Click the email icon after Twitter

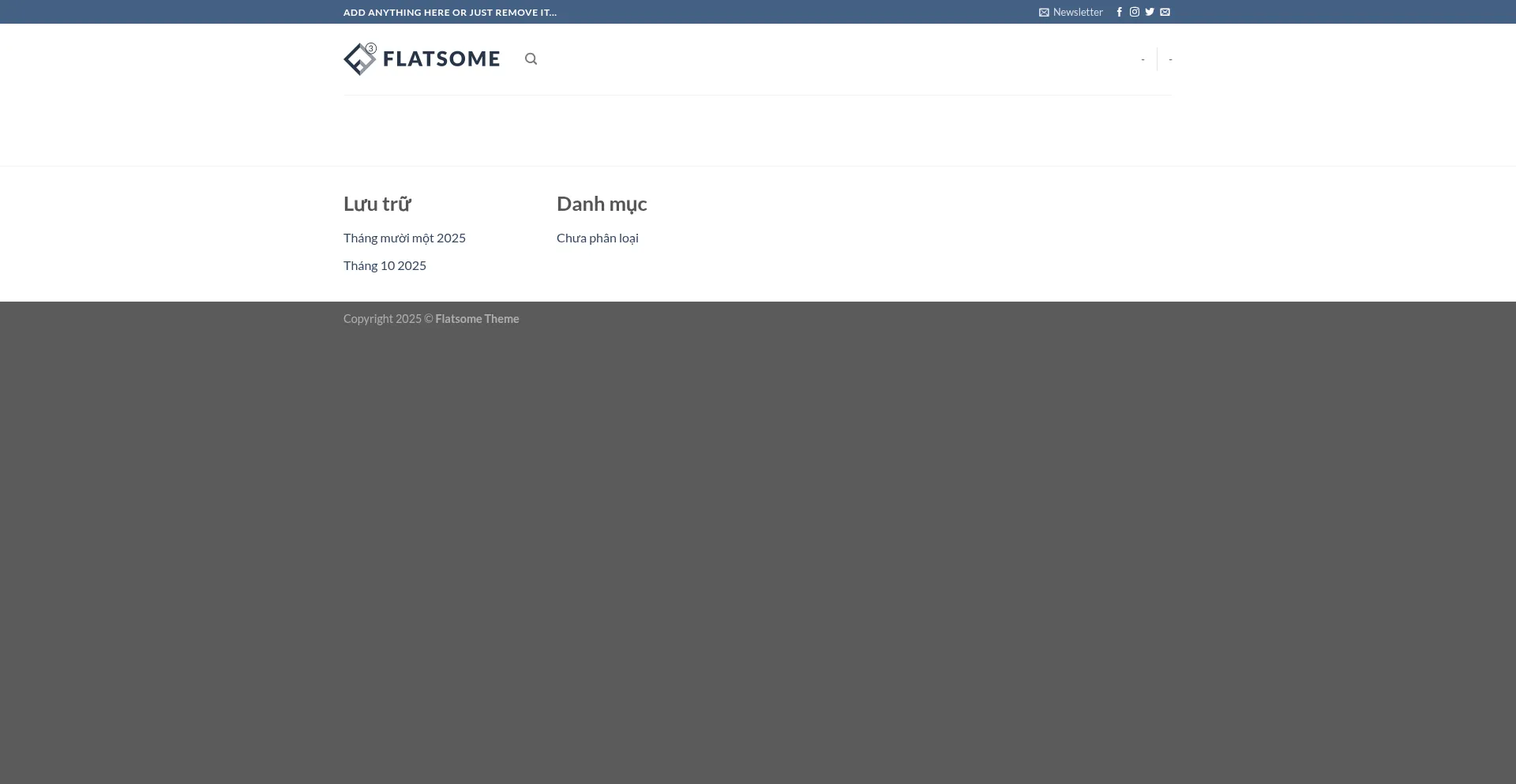click(1165, 12)
